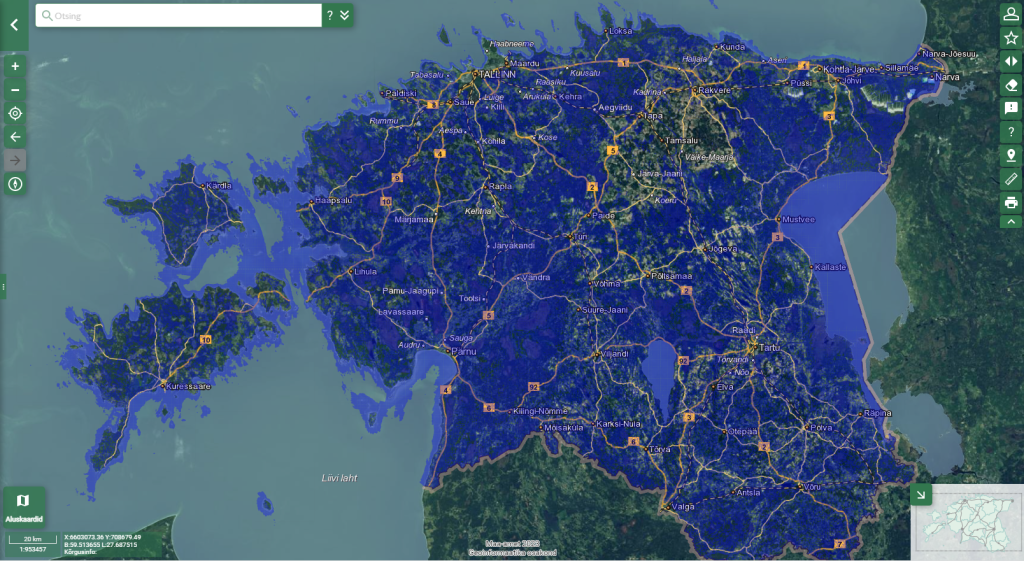1024x561 pixels.
Task: Open the user account icon
Action: 1011,14
